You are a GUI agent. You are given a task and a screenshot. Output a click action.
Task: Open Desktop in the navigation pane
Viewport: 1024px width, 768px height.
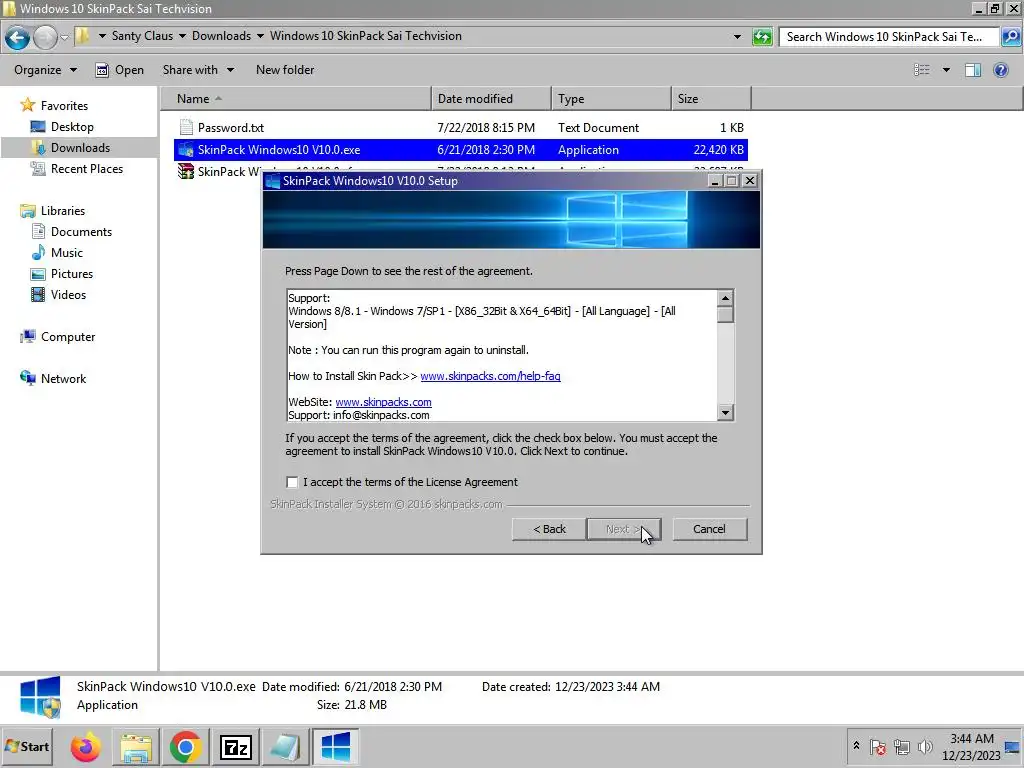point(72,127)
